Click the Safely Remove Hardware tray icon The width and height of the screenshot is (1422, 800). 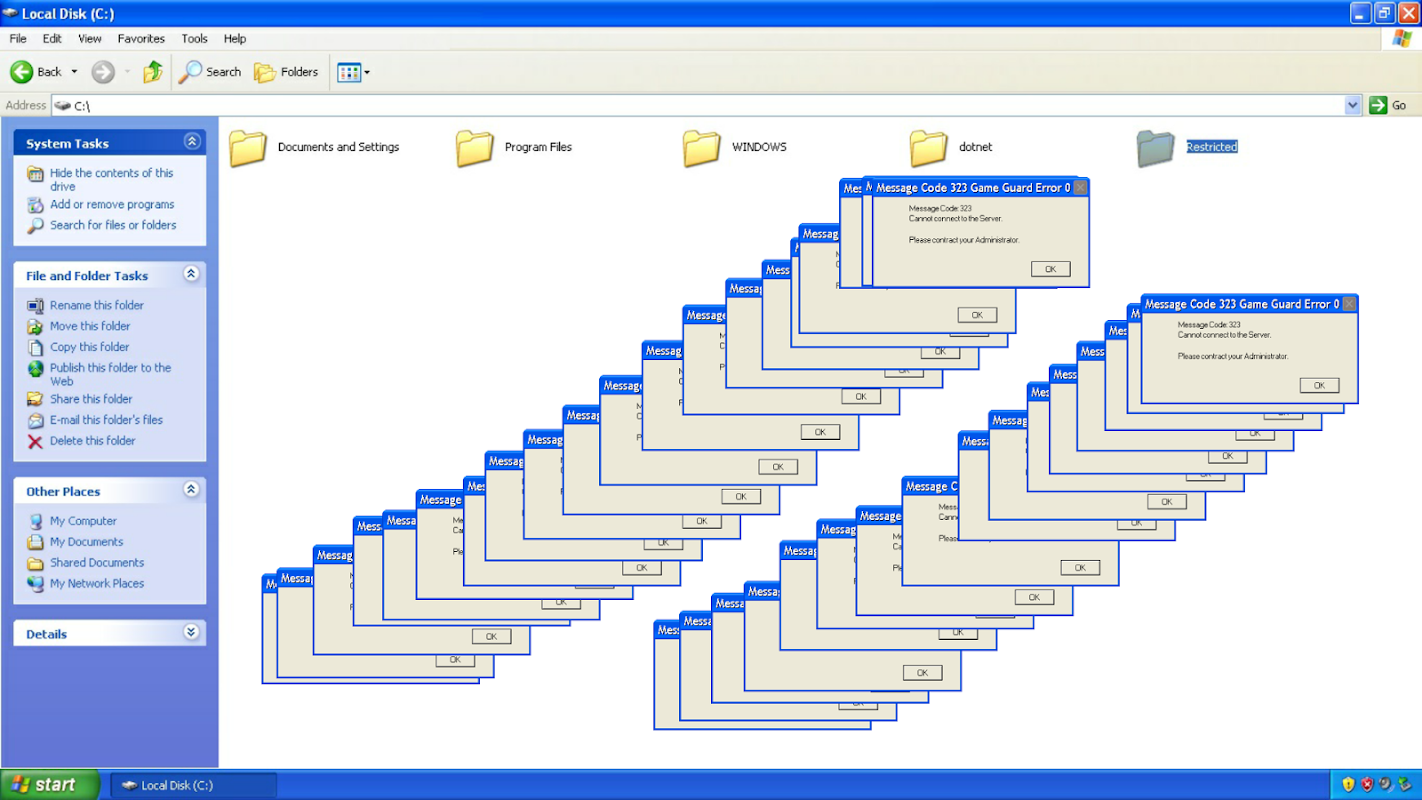pos(1403,785)
